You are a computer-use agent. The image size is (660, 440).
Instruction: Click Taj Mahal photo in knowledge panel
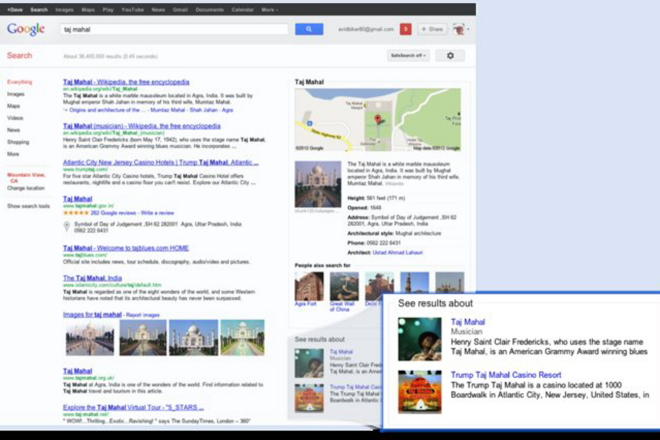[x=318, y=184]
